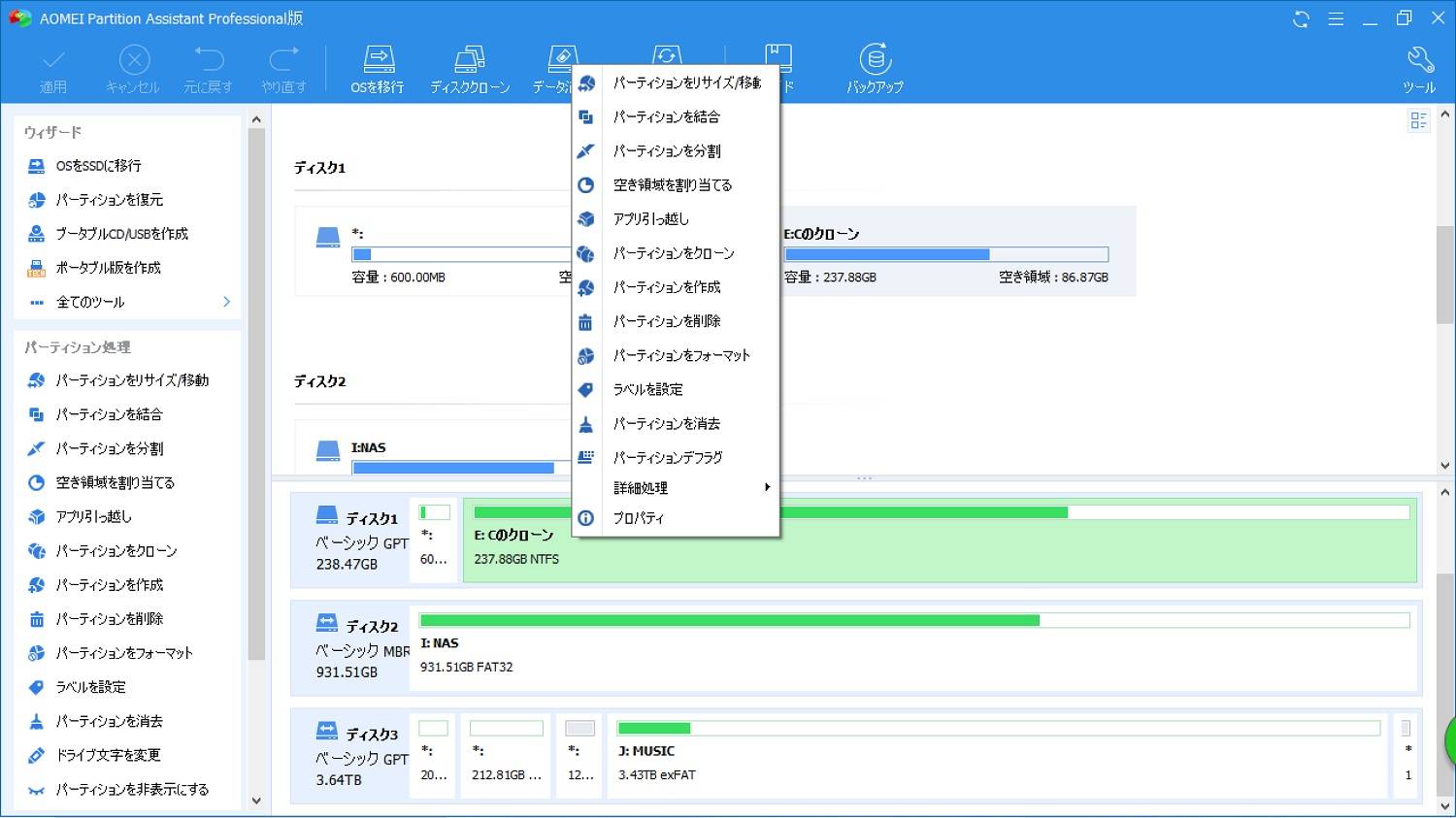This screenshot has width=1456, height=818.
Task: Open the hamburger menu in title bar
Action: [1336, 18]
